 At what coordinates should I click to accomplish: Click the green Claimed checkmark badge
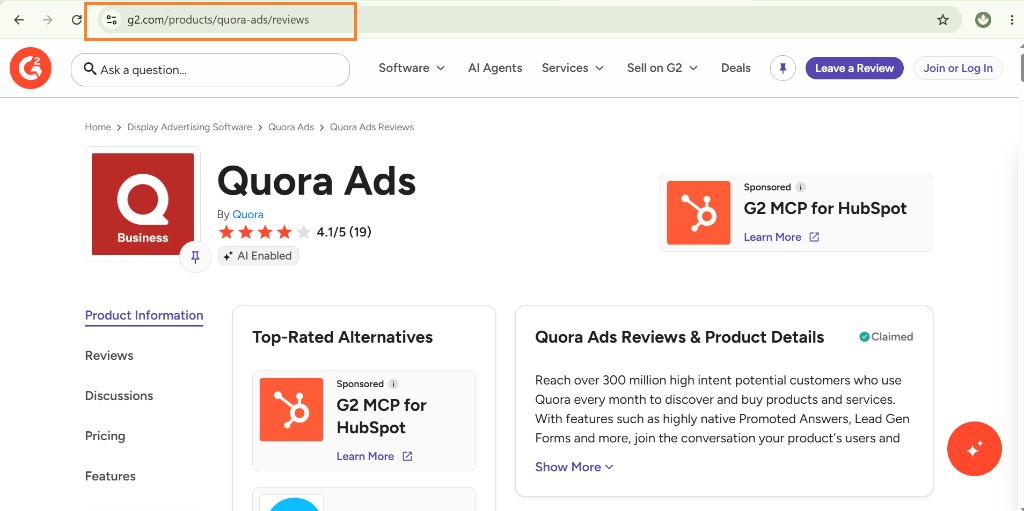pos(865,337)
